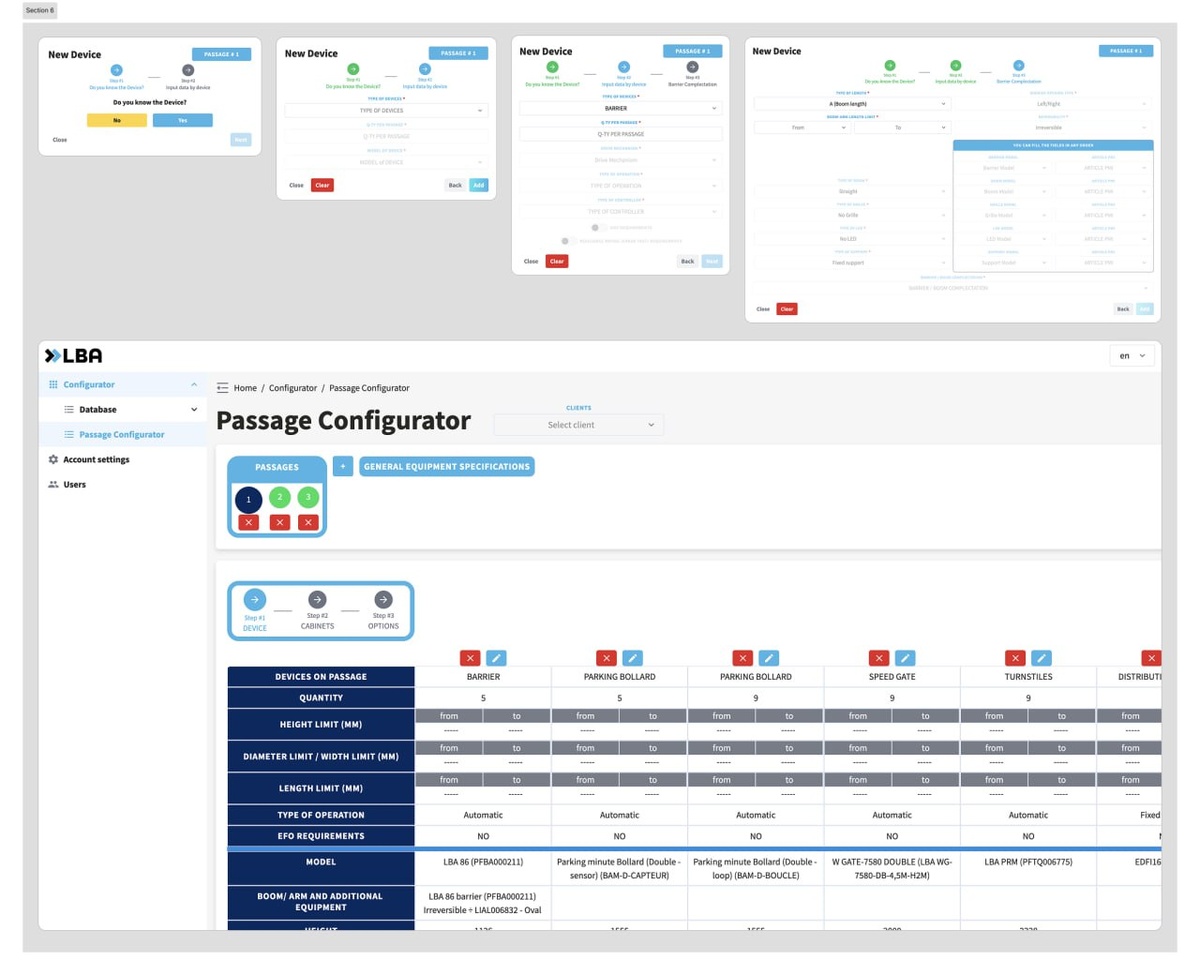This screenshot has height=975, width=1200.
Task: Delete the Parking Bollard column with quantity 5
Action: point(606,657)
